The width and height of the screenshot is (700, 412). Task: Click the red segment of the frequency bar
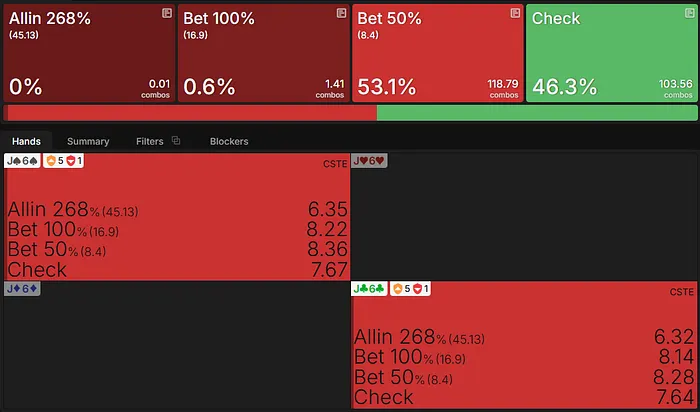190,113
